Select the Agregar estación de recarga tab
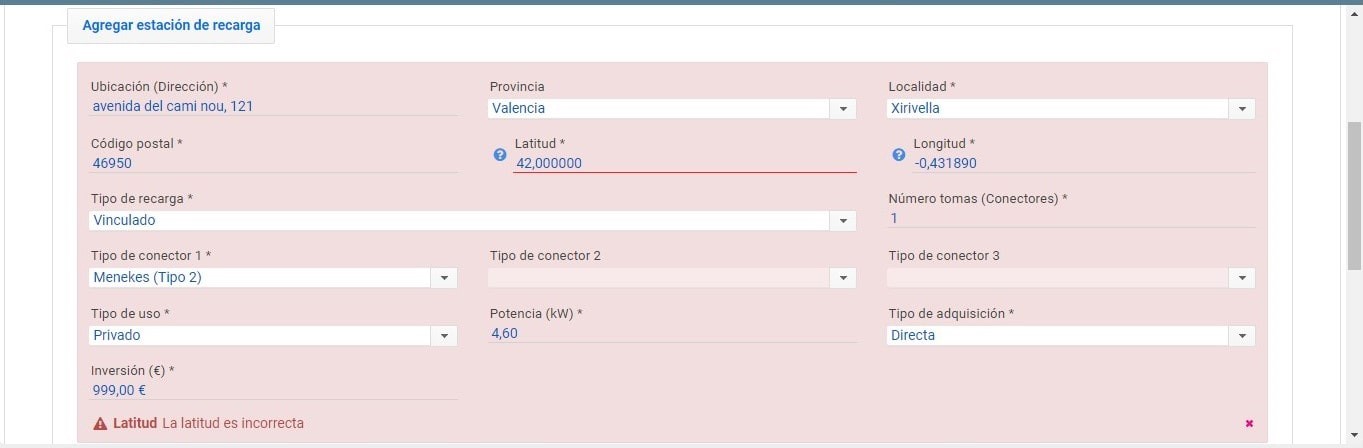The width and height of the screenshot is (1363, 448). point(171,26)
